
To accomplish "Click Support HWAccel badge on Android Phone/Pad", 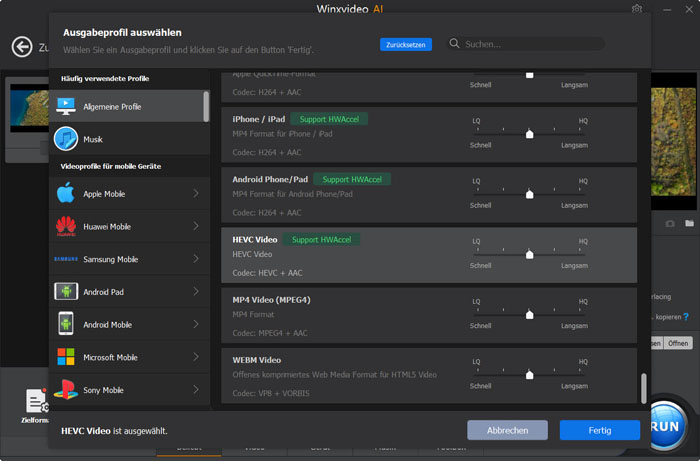I will [x=352, y=179].
